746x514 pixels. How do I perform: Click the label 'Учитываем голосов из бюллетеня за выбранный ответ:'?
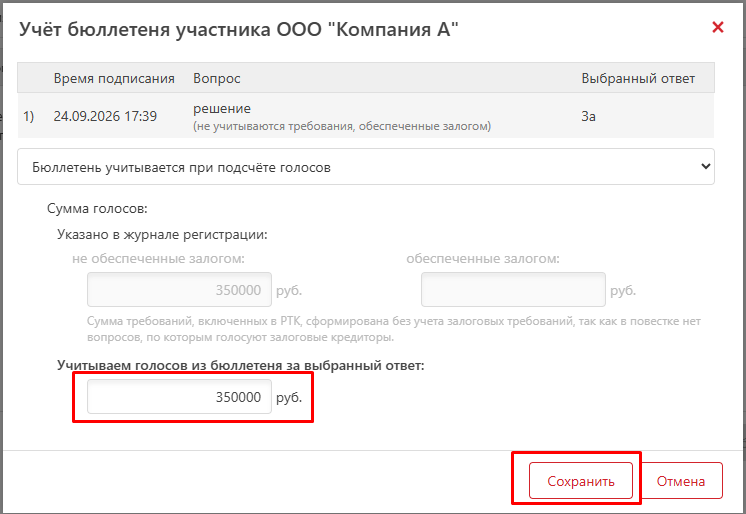click(241, 365)
